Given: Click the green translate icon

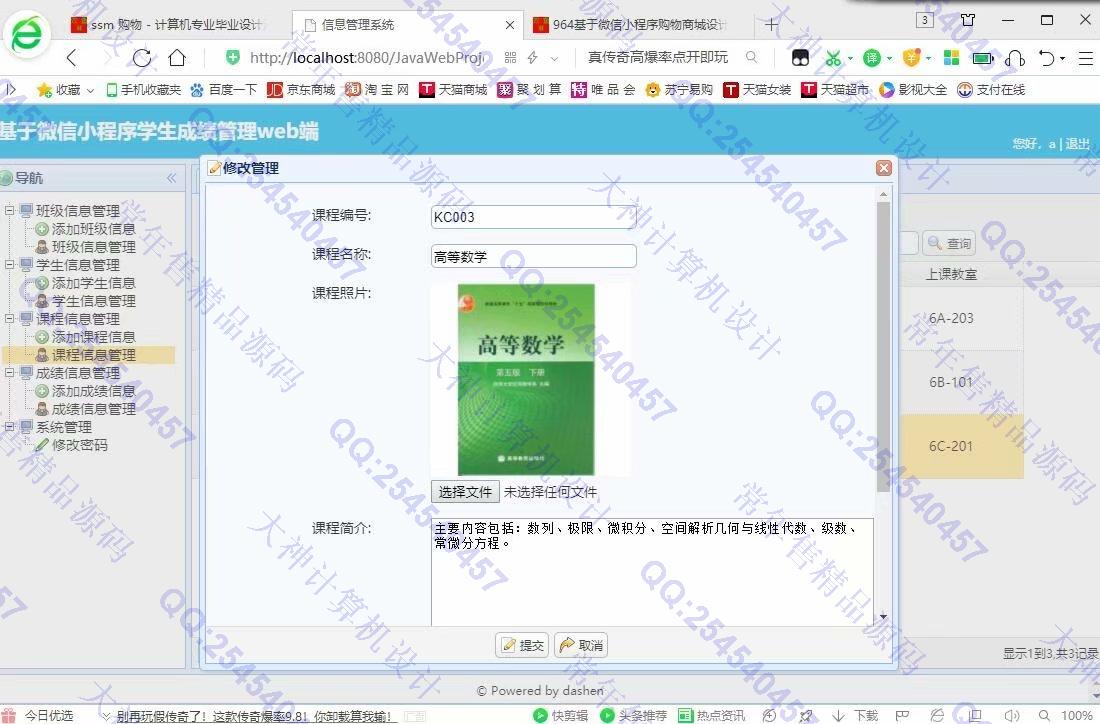Looking at the screenshot, I should click(x=871, y=58).
